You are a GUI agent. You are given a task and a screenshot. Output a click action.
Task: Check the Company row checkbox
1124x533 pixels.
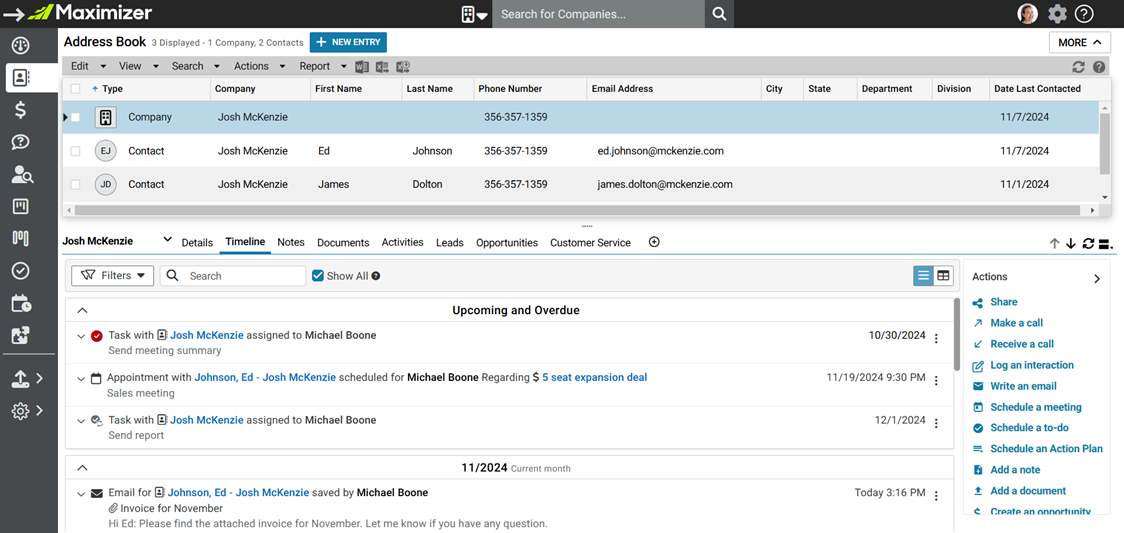(x=75, y=117)
